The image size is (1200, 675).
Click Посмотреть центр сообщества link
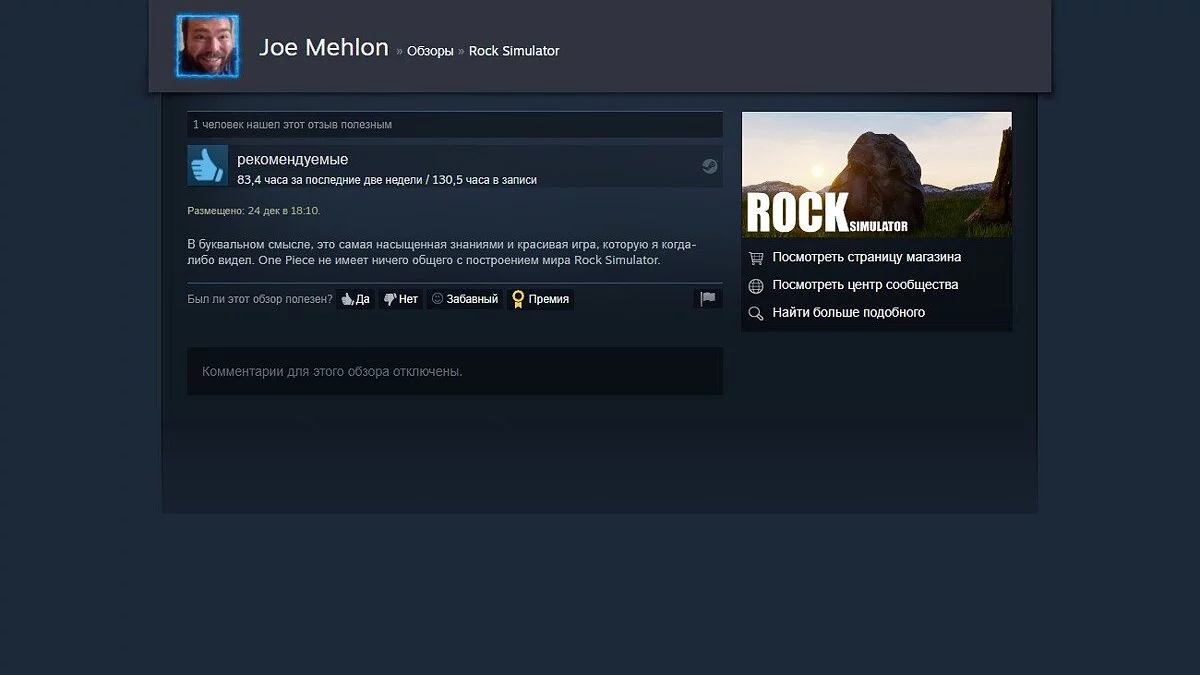pyautogui.click(x=865, y=285)
